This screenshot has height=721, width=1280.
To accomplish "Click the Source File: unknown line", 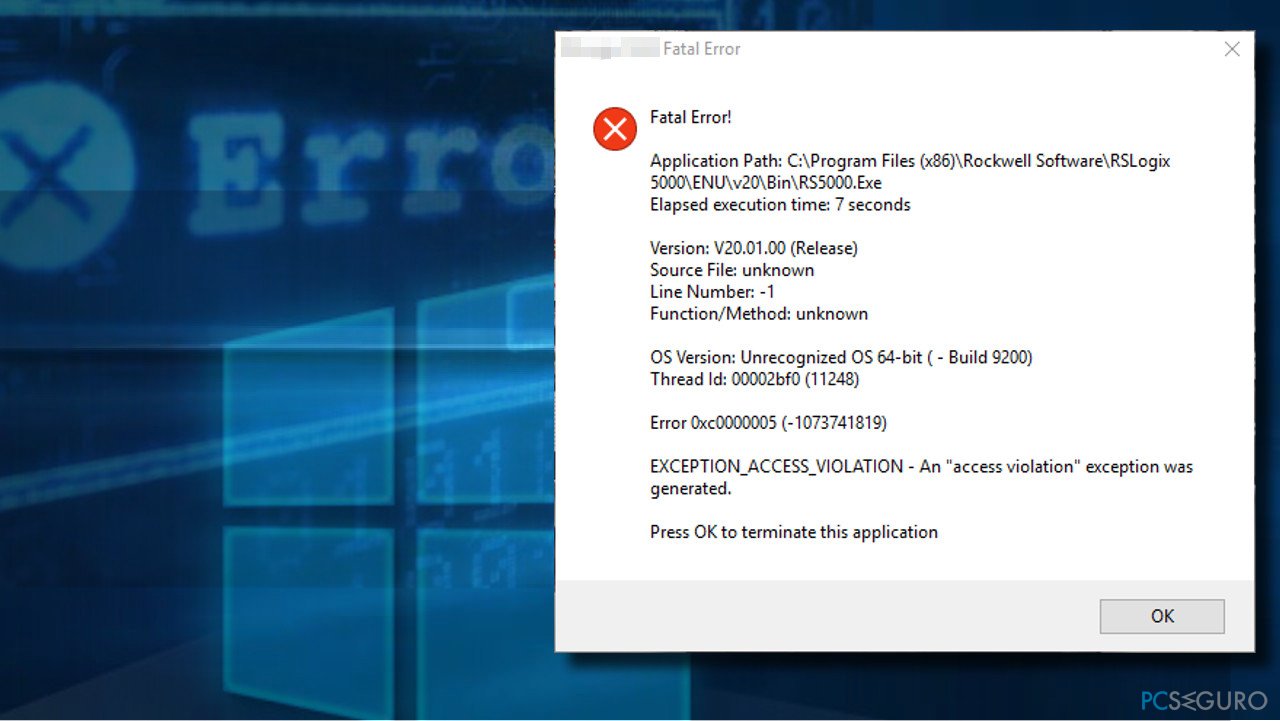I will tap(732, 269).
